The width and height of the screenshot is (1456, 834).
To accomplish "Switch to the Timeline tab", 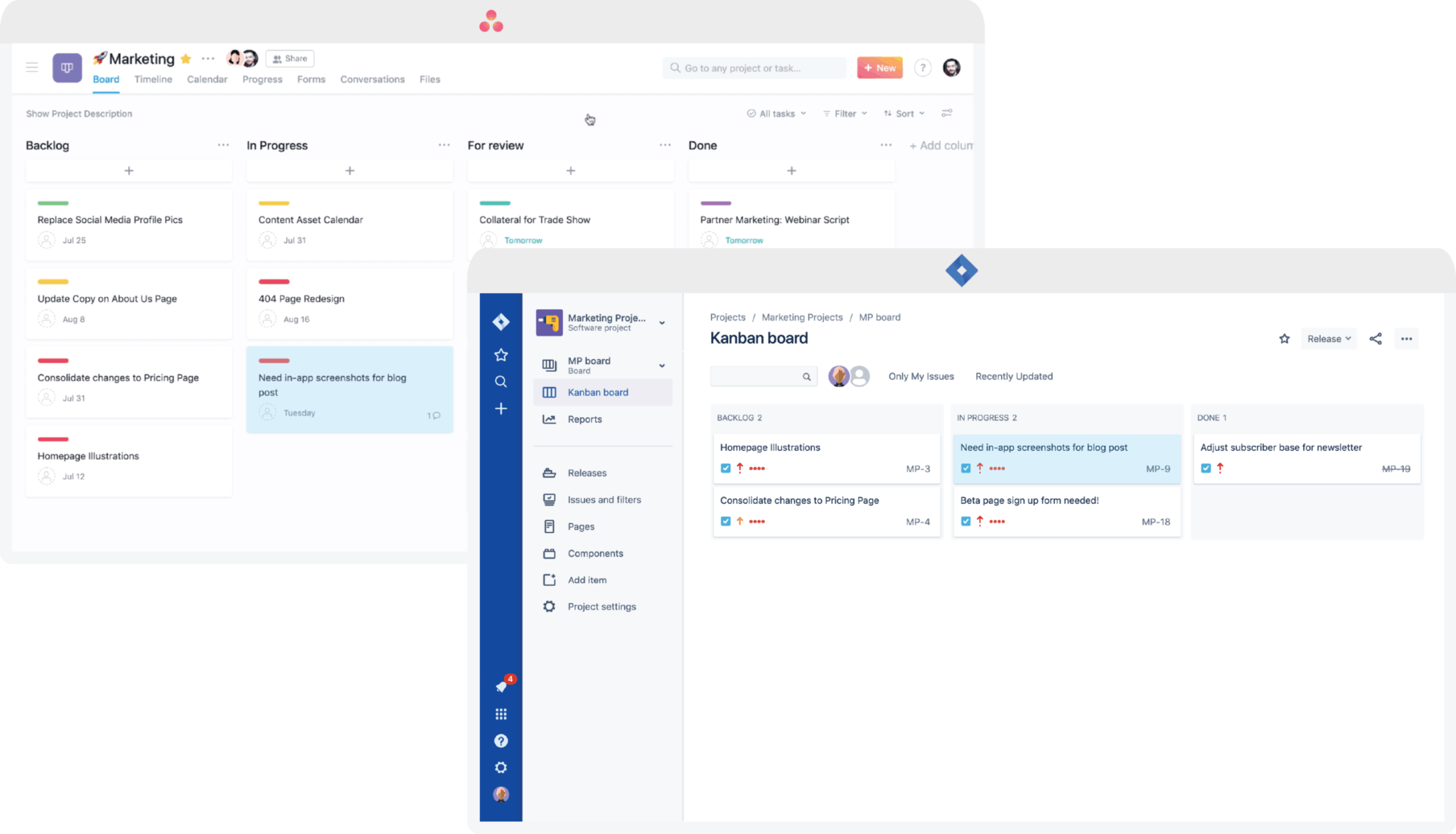I will pyautogui.click(x=153, y=79).
